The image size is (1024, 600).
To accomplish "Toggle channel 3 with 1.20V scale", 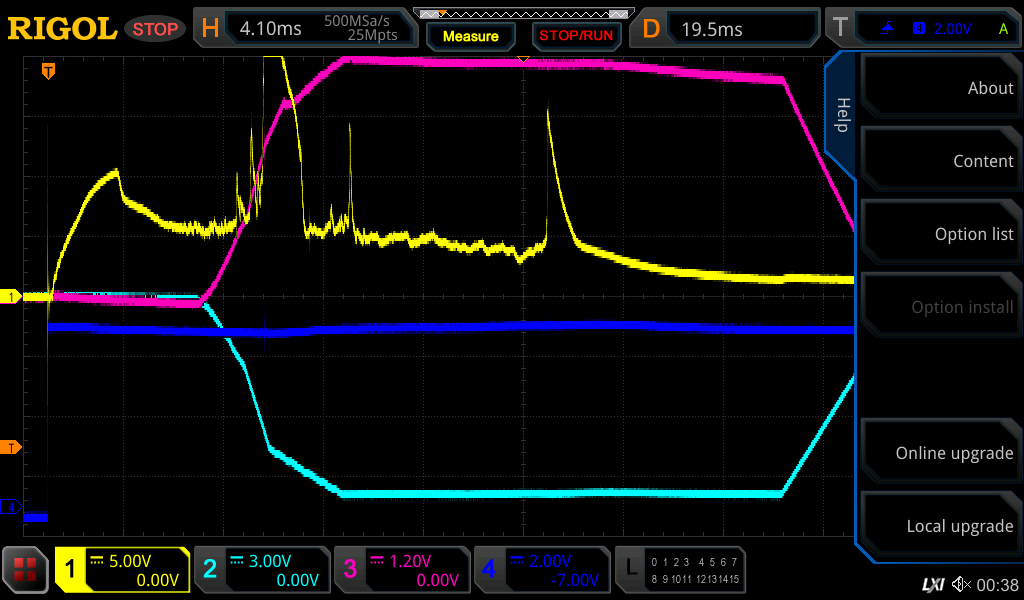I will point(400,570).
